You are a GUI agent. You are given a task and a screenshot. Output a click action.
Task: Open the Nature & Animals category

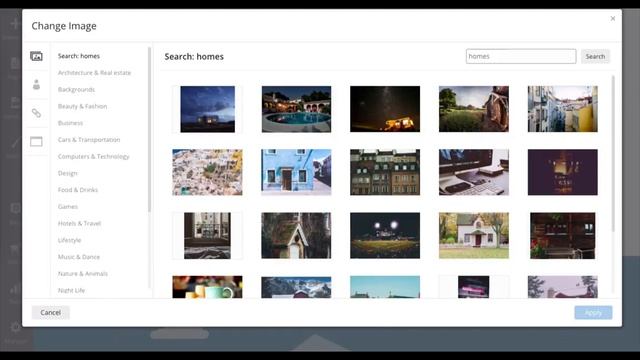82,273
